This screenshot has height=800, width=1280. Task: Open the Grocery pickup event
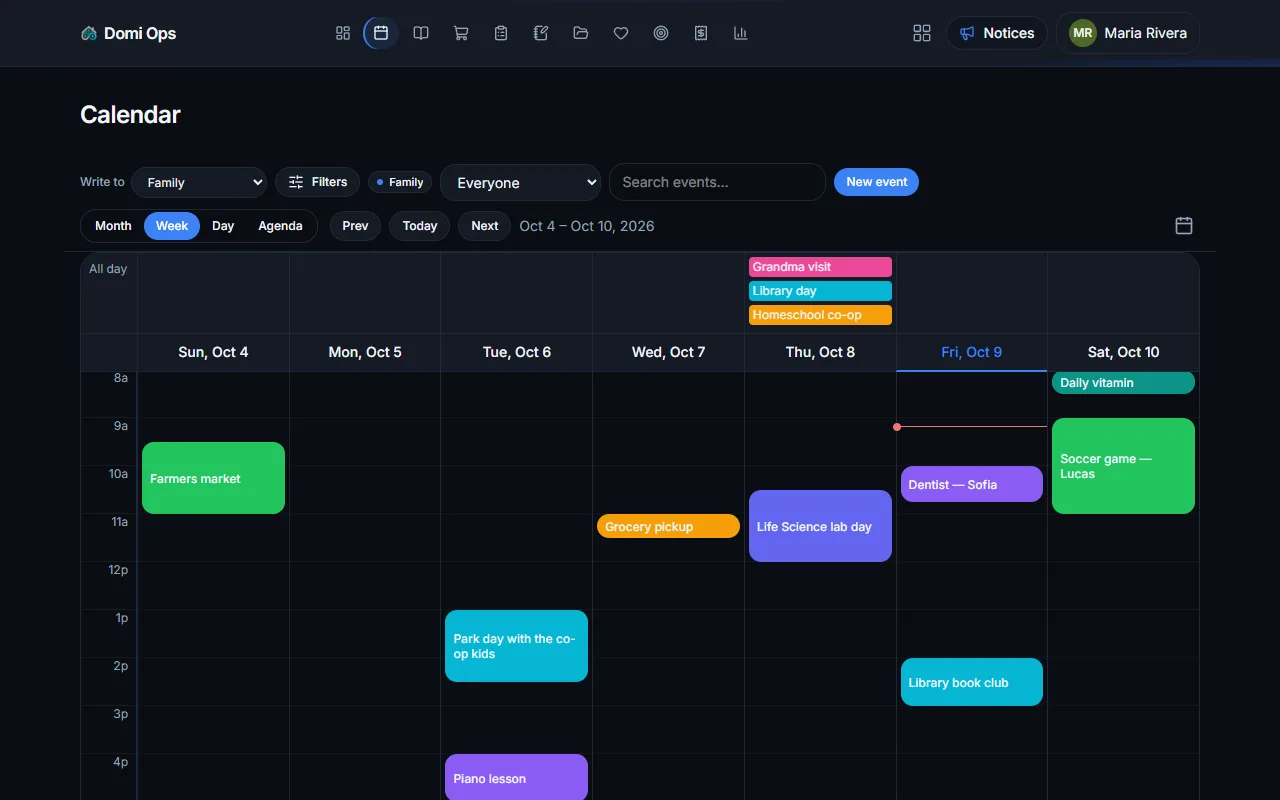point(668,526)
